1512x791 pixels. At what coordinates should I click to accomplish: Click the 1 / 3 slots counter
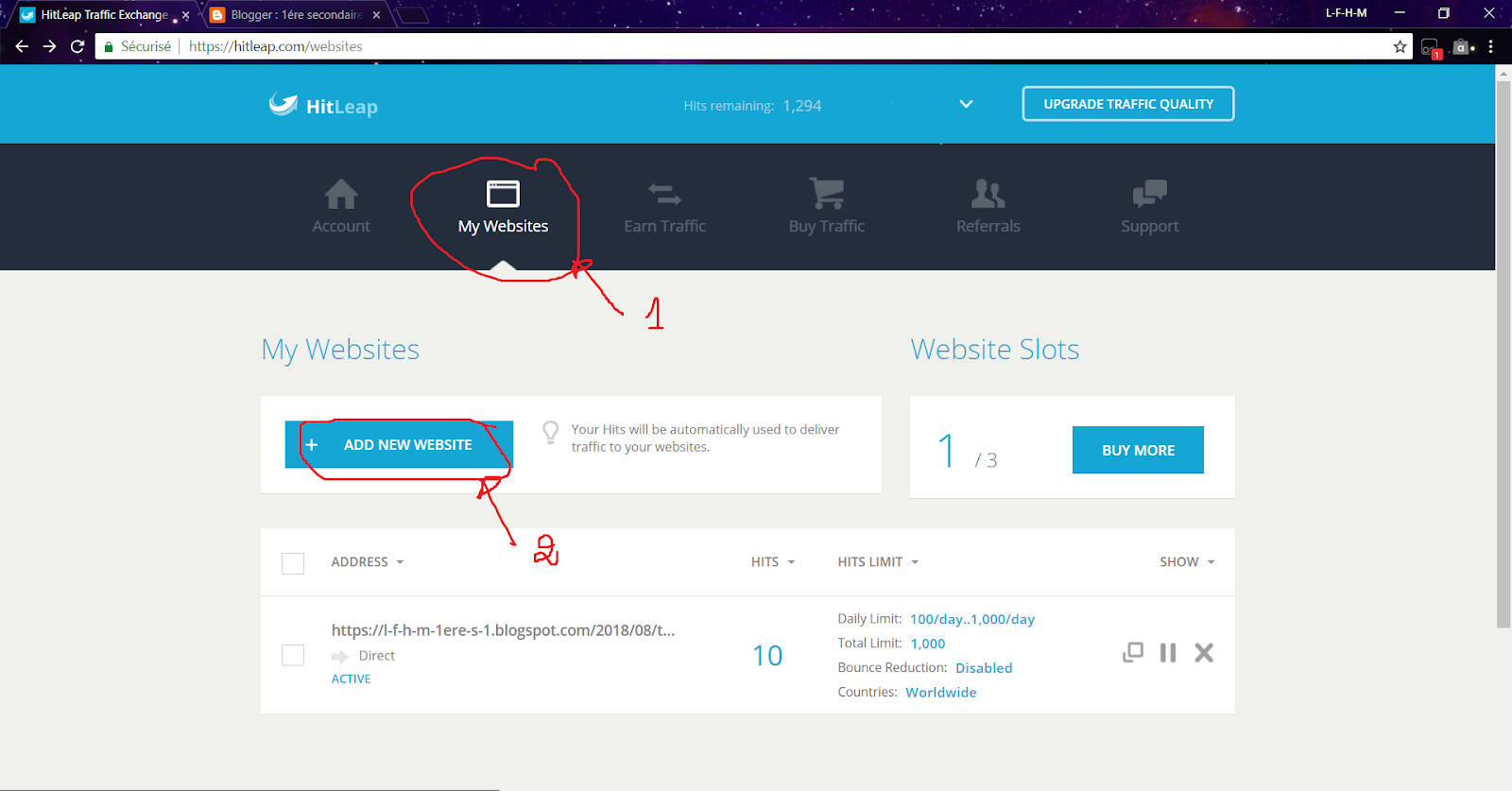[x=968, y=451]
